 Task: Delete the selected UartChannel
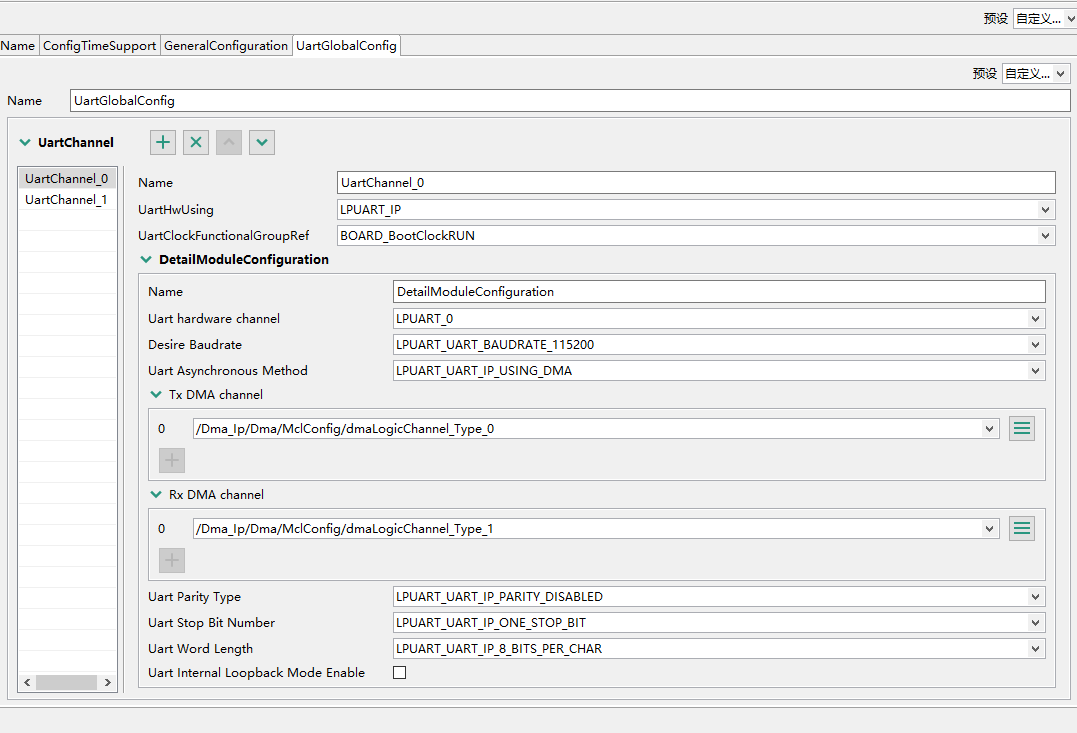[195, 142]
